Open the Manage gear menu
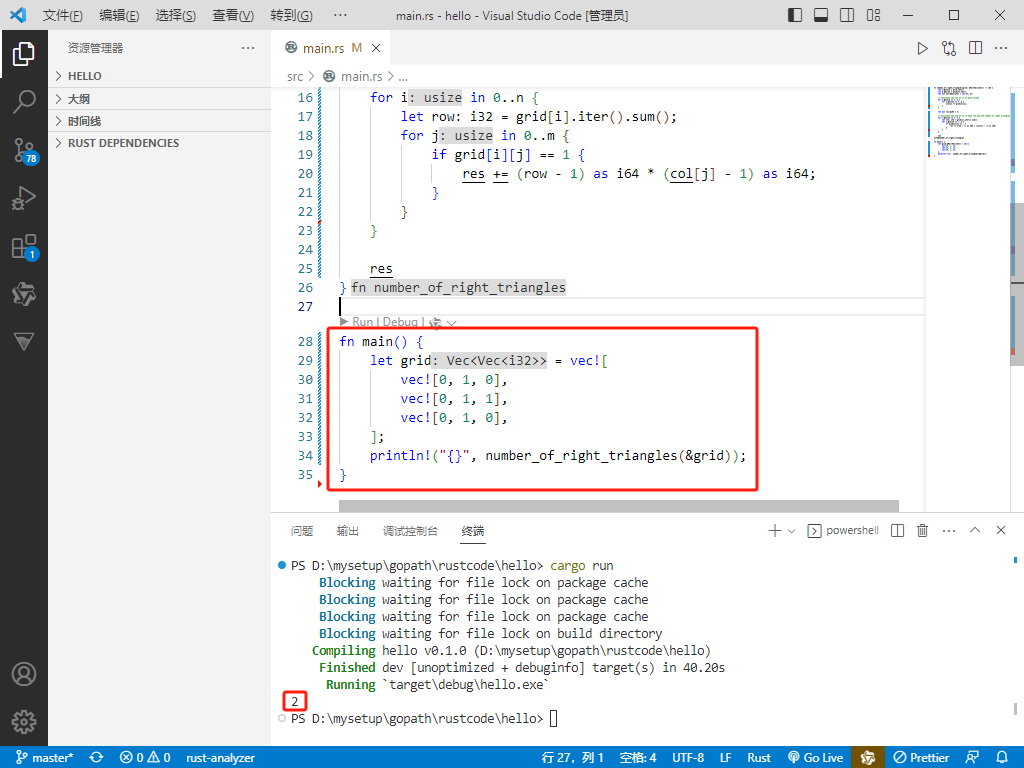Screen dimensions: 1024x768 24,722
